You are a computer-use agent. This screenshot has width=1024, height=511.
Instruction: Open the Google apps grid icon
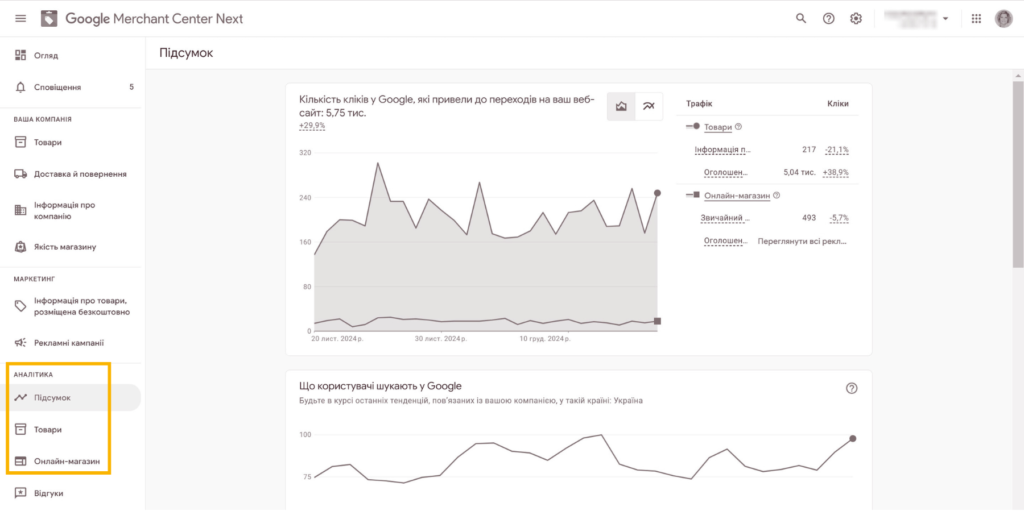tap(976, 18)
